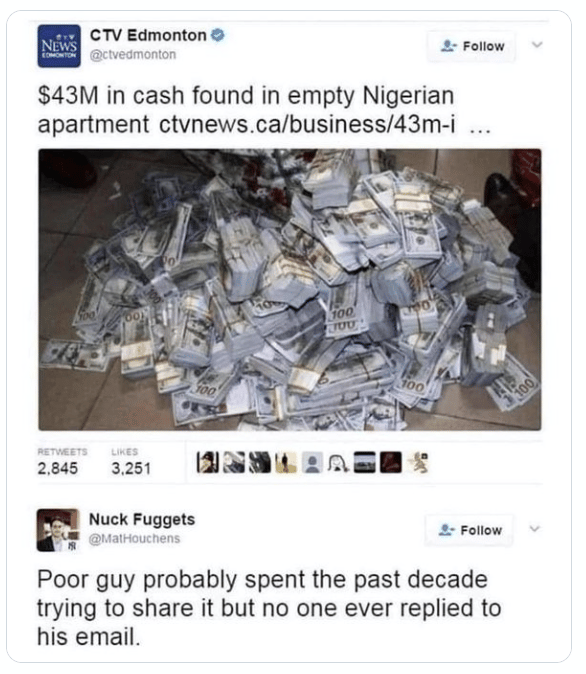
Task: Show the list of 3,251 likes
Action: coord(131,463)
